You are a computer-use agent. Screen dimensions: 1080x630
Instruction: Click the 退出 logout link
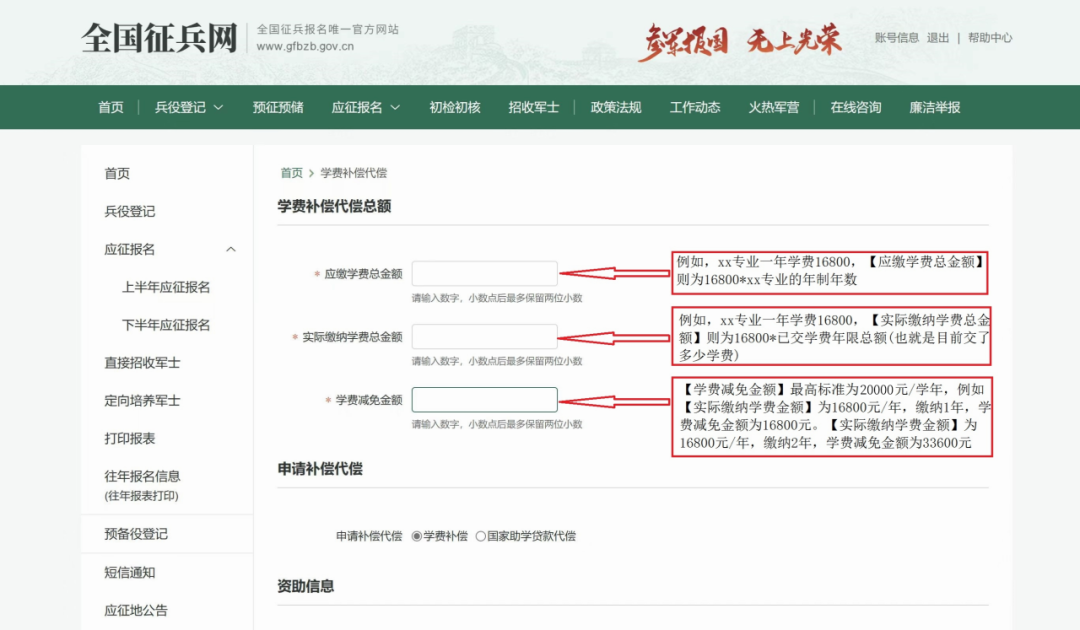pyautogui.click(x=938, y=38)
